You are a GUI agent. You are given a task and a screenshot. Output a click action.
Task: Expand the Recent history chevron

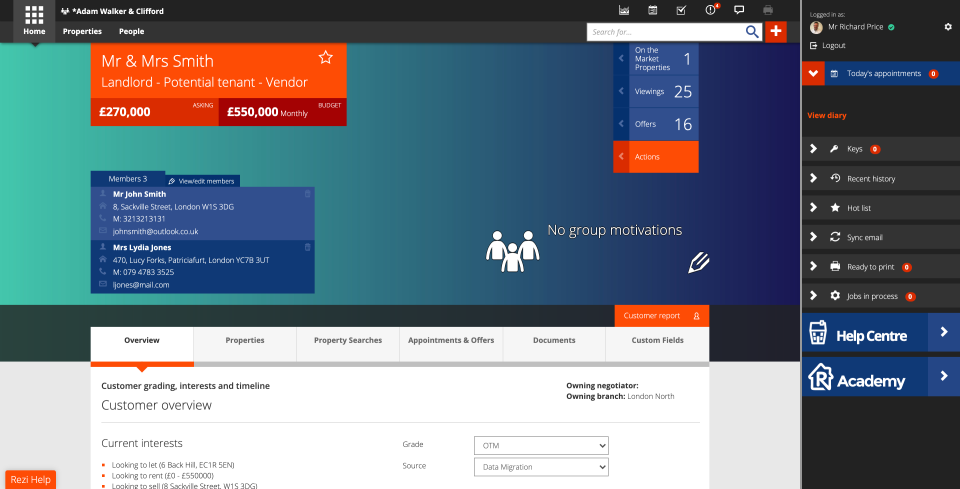814,178
